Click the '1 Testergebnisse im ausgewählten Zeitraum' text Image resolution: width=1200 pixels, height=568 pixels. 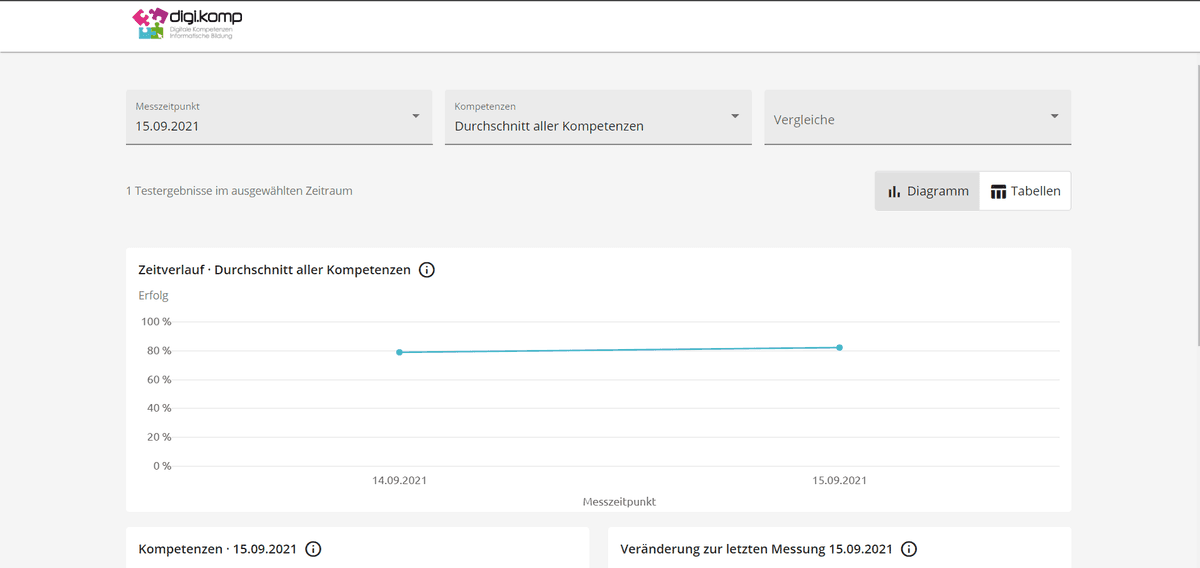239,191
